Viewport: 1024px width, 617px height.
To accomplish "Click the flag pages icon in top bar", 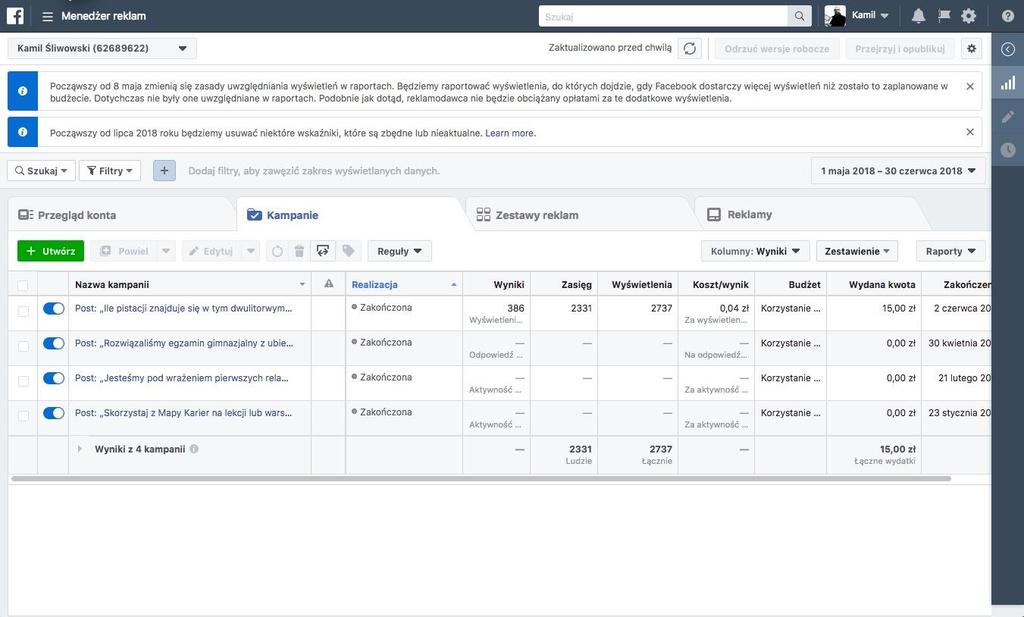I will coord(944,16).
